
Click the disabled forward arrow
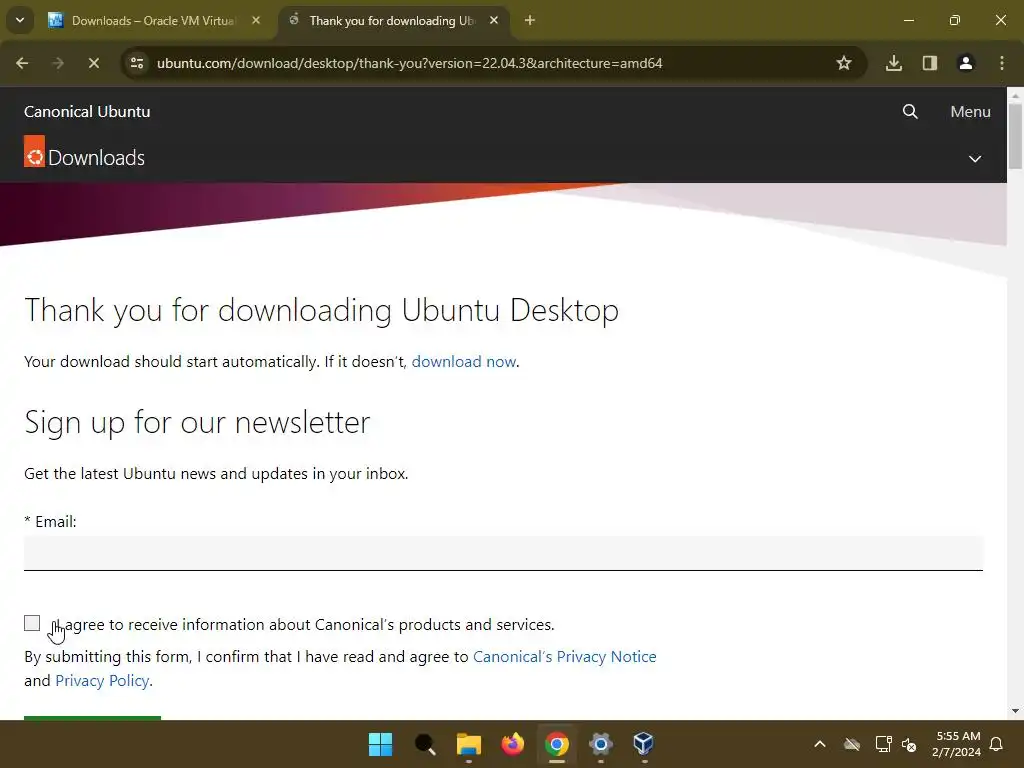coord(58,63)
